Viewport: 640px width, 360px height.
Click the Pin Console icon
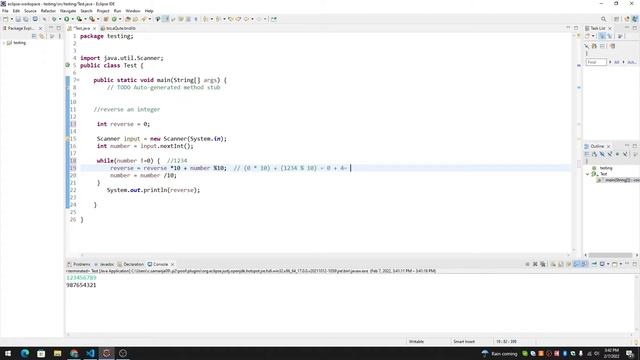point(594,264)
